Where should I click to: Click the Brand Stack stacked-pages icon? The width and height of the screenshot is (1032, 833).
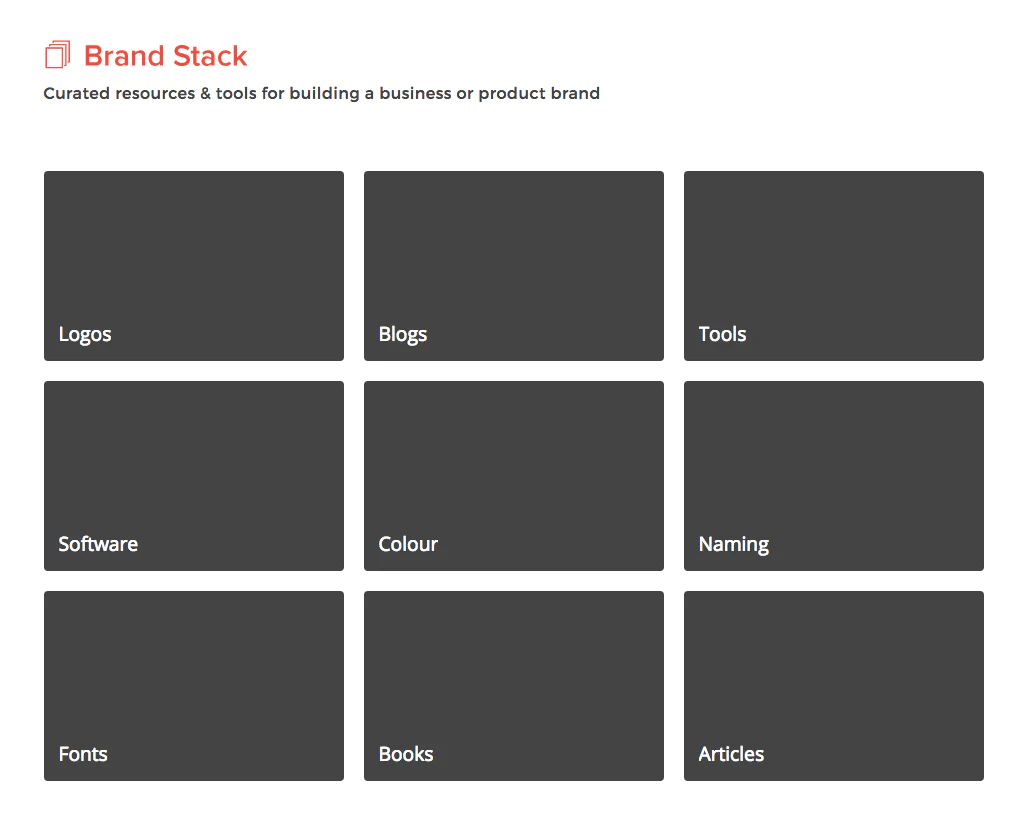[x=57, y=54]
